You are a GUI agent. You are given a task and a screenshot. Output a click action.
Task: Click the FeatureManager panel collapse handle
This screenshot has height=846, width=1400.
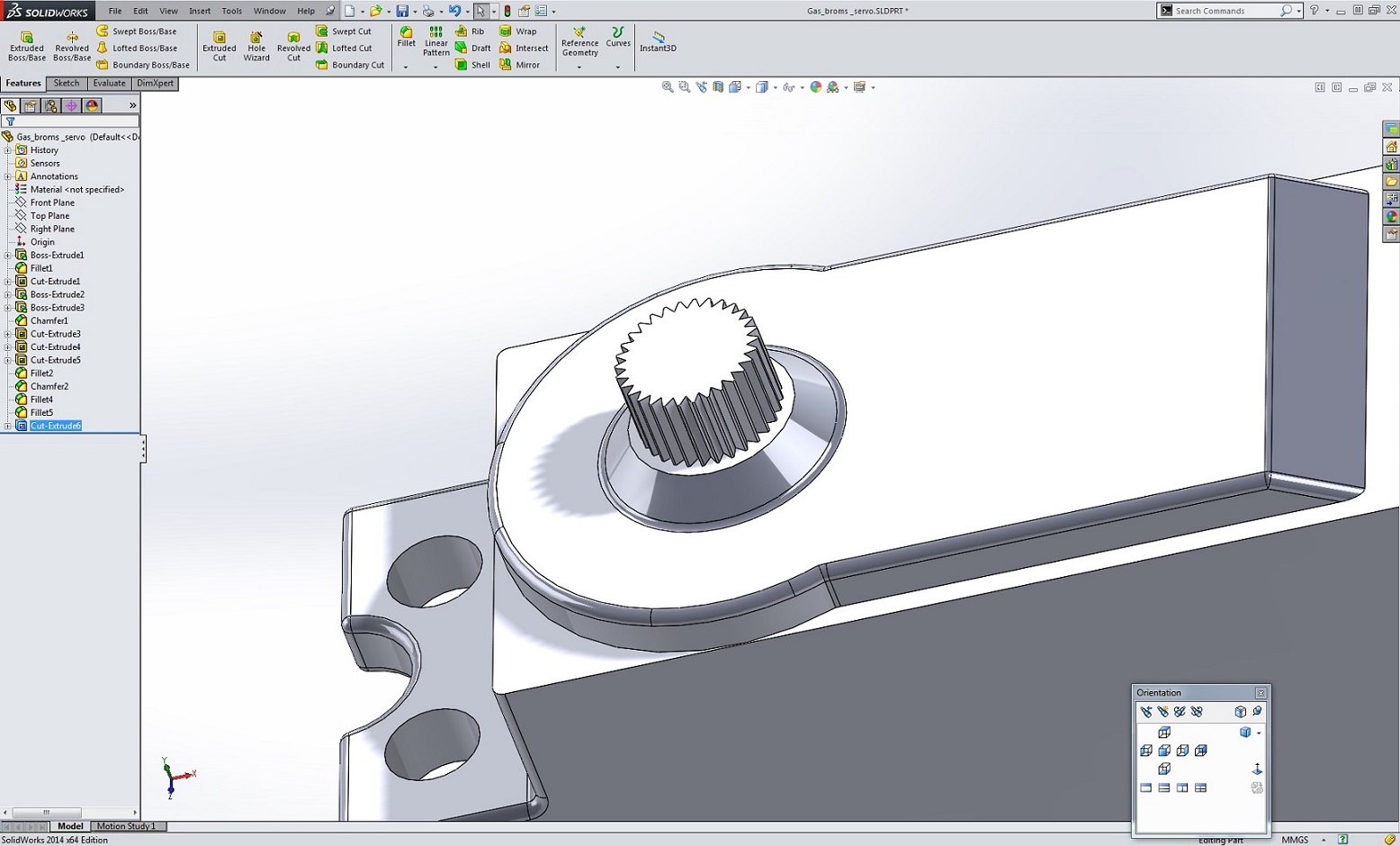pos(143,449)
